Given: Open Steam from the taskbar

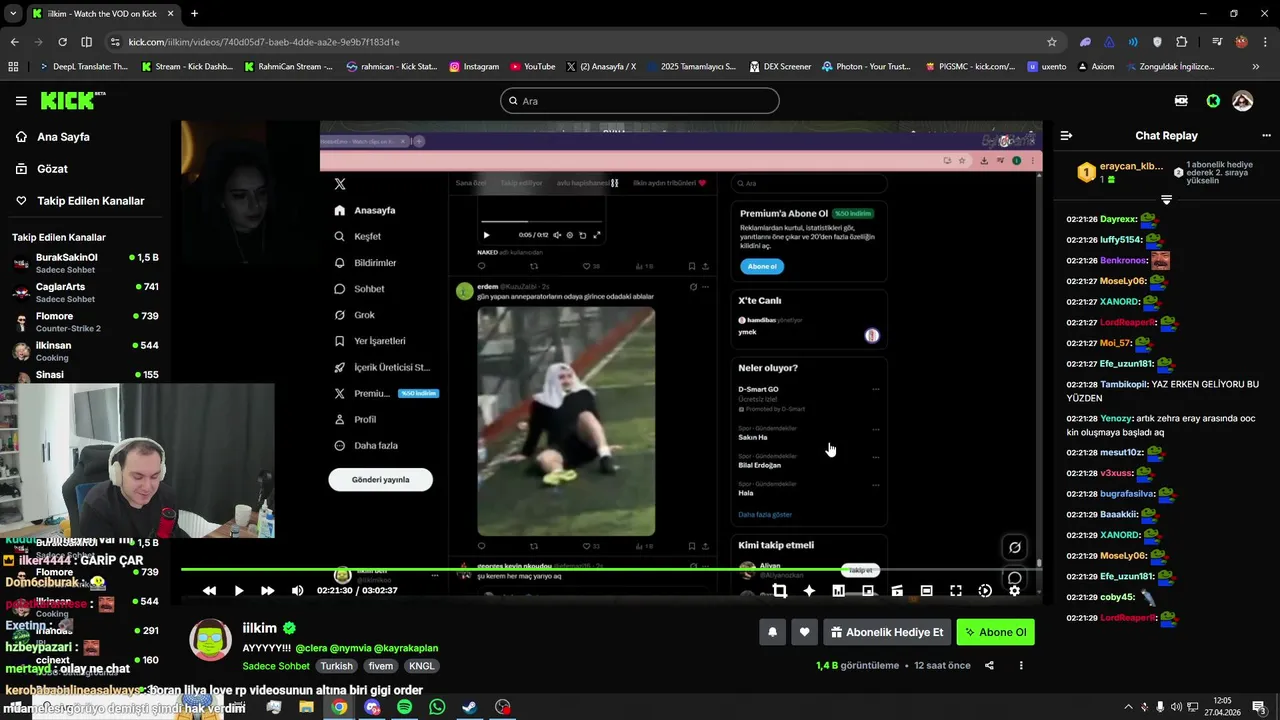Looking at the screenshot, I should (x=469, y=707).
